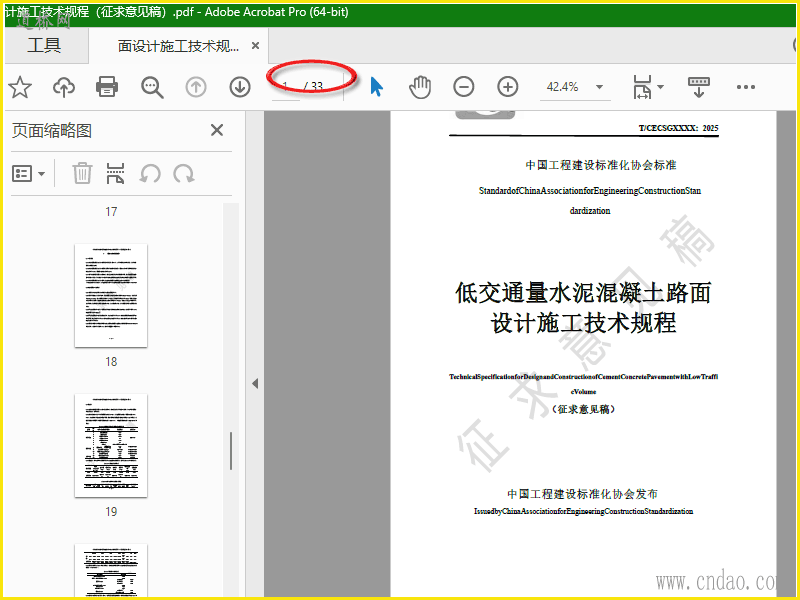Image resolution: width=800 pixels, height=600 pixels.
Task: Upload file to cloud storage
Action: click(64, 87)
